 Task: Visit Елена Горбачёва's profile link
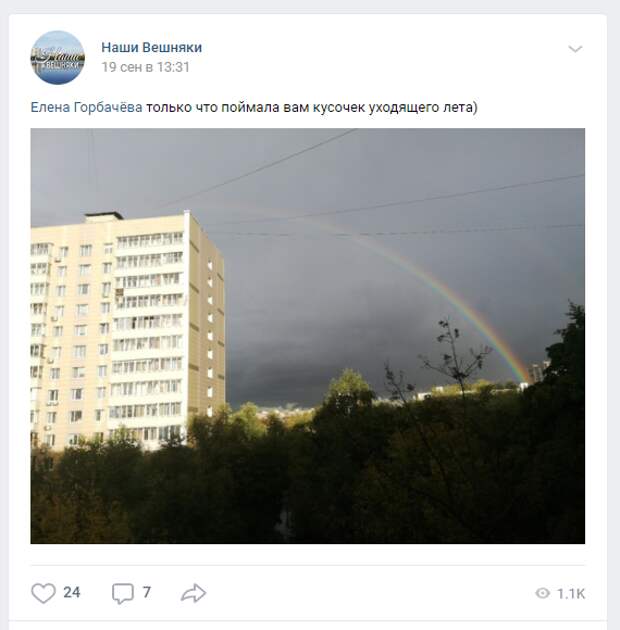click(86, 107)
